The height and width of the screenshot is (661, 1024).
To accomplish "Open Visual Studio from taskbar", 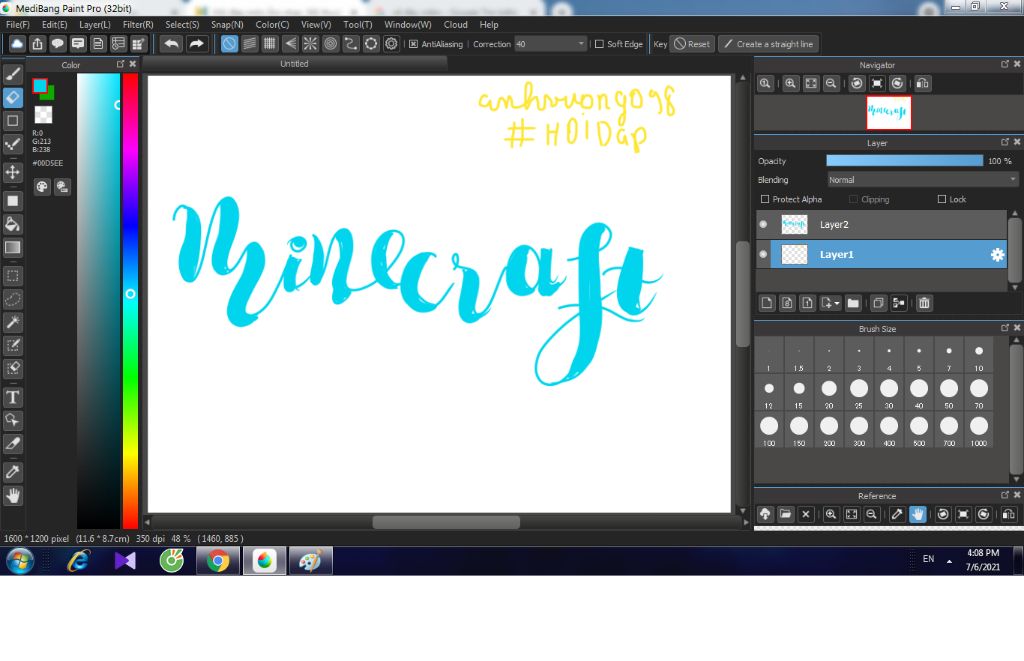I will coord(125,561).
